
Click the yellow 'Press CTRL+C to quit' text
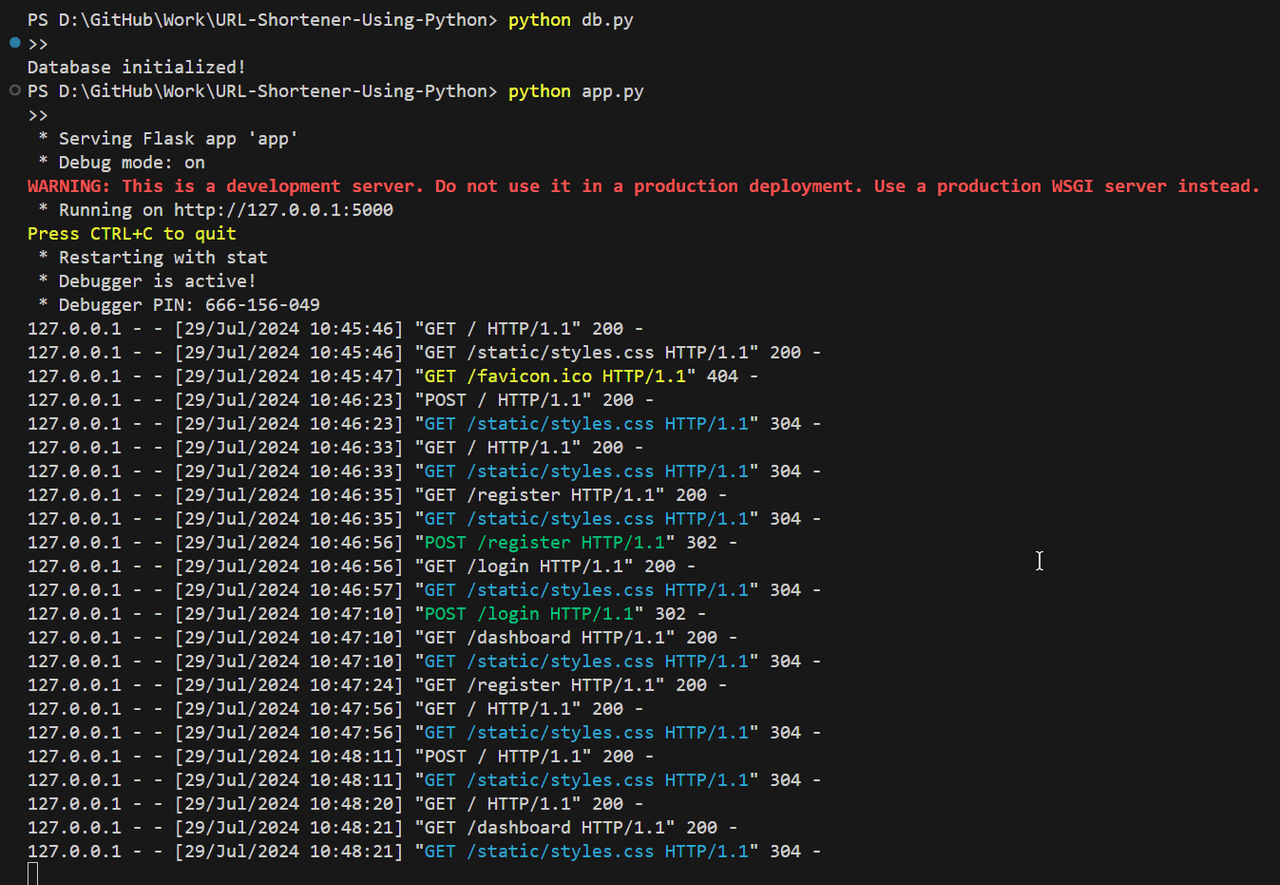pos(132,234)
